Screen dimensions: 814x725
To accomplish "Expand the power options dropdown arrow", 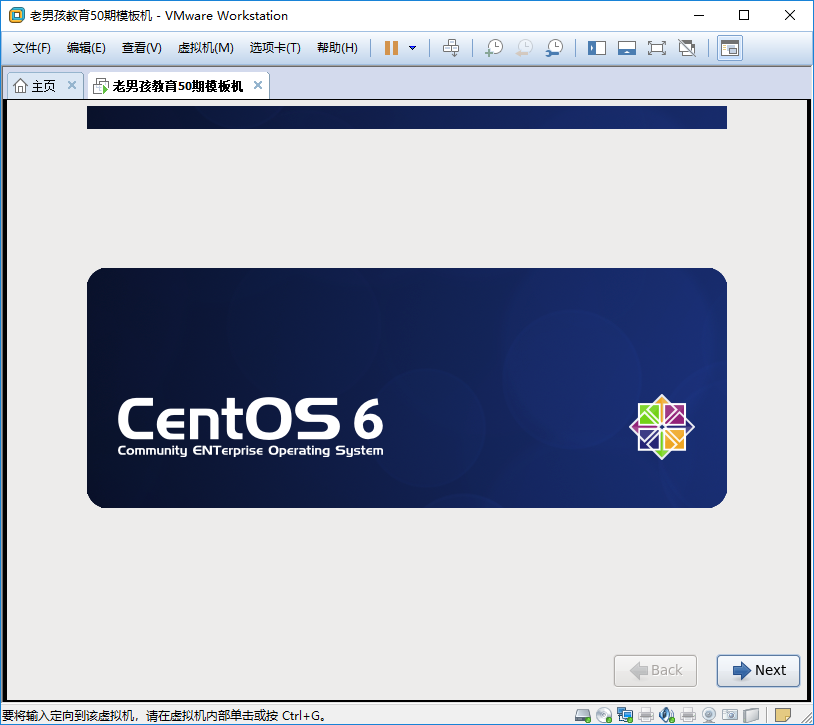I will coord(412,48).
